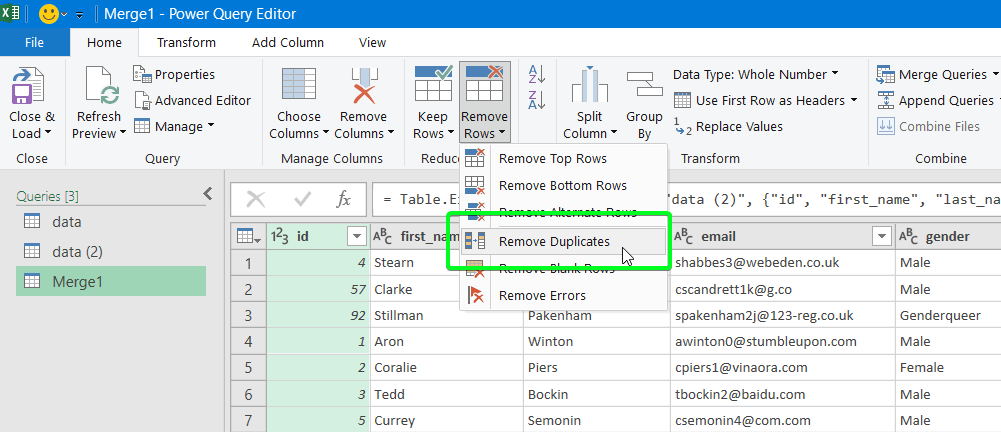The height and width of the screenshot is (432, 1001).
Task: Click first name cell Stillman
Action: [x=447, y=315]
